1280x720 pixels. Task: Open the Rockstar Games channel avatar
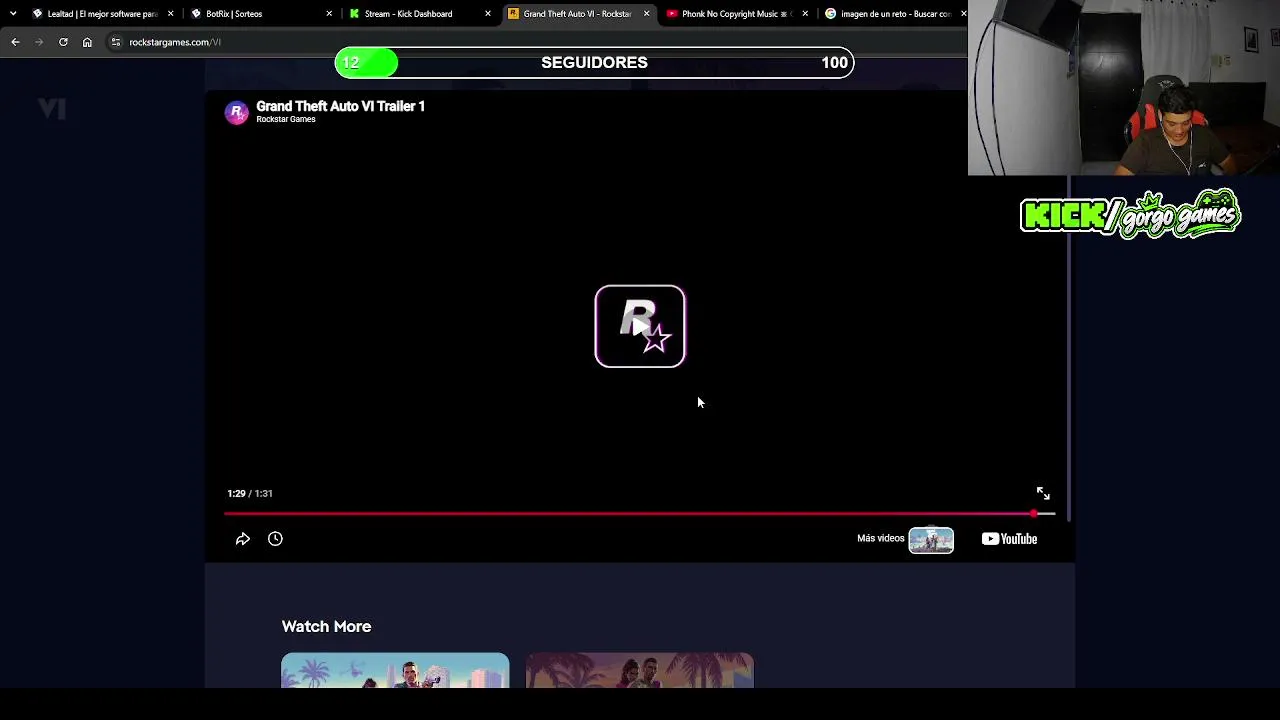coord(237,112)
